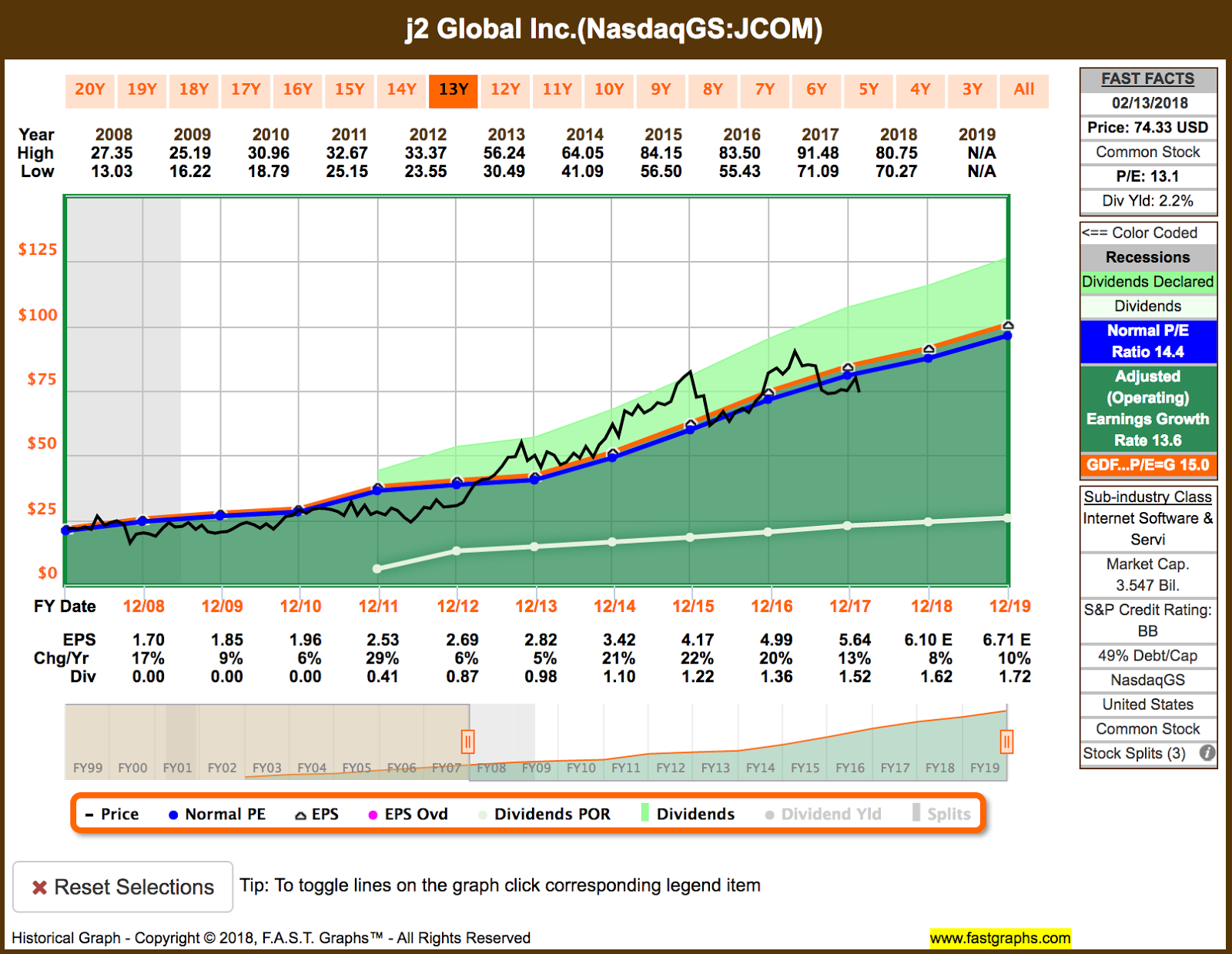Toggle the Dividends POR legend item

pyautogui.click(x=544, y=815)
